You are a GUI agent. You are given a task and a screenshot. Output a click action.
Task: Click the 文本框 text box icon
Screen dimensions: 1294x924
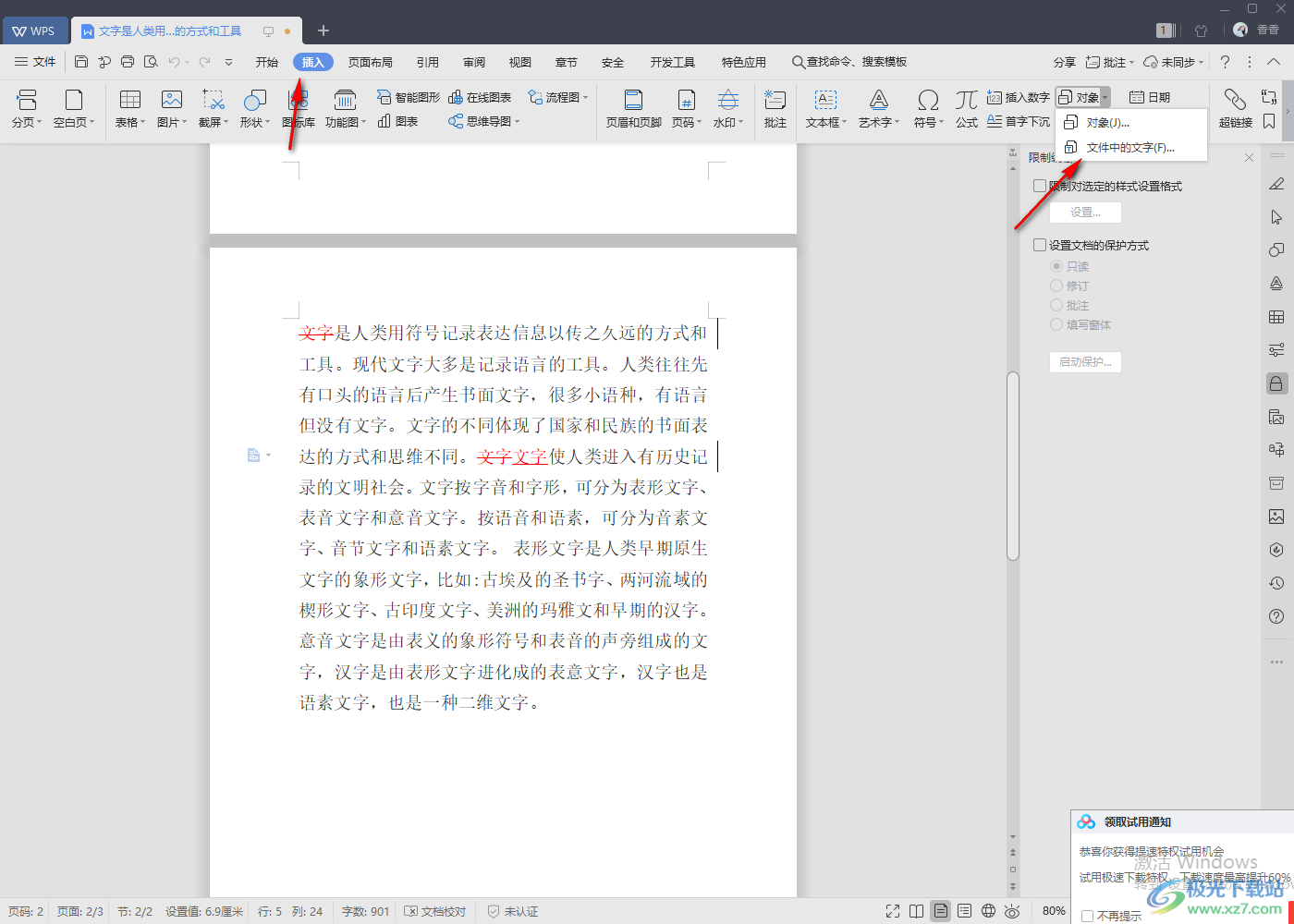(x=824, y=100)
